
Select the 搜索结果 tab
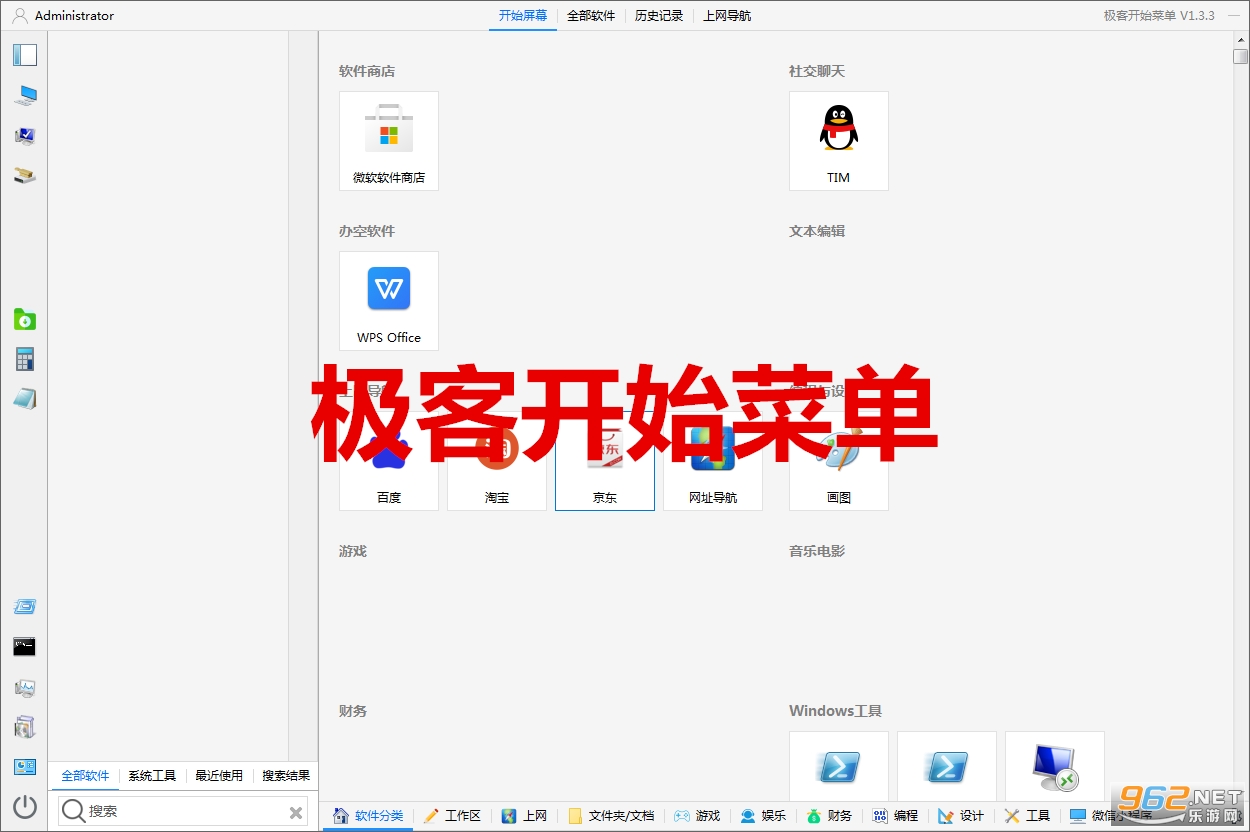286,775
